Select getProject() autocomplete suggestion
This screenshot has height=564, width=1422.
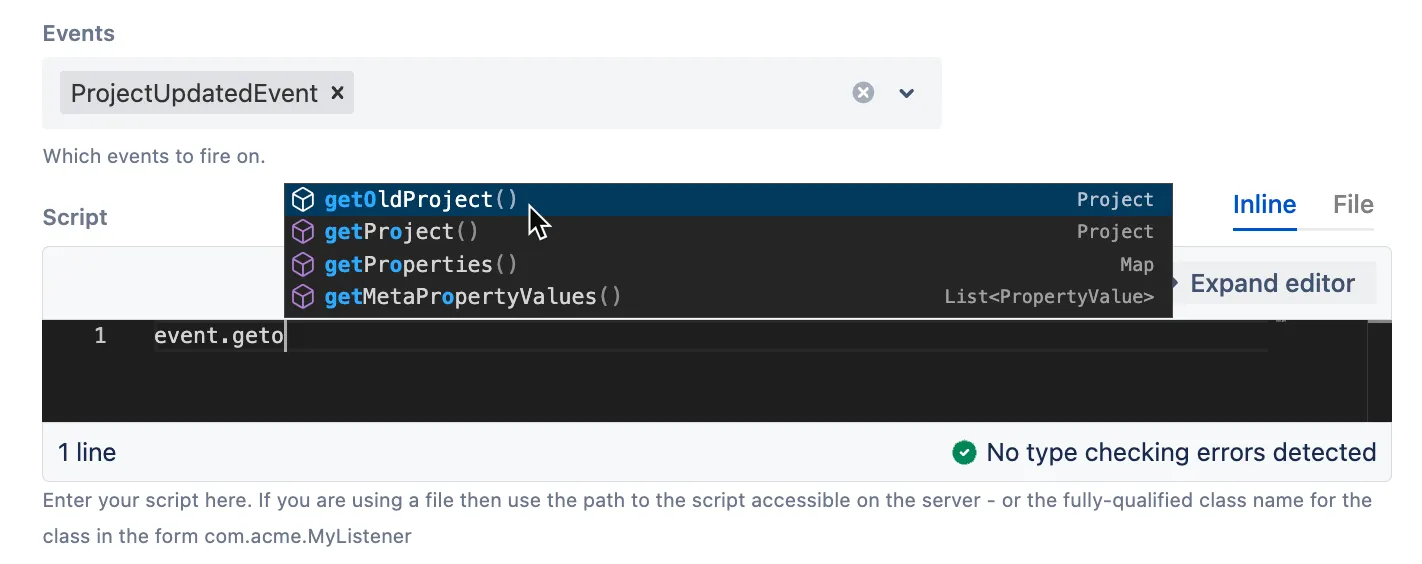point(728,232)
